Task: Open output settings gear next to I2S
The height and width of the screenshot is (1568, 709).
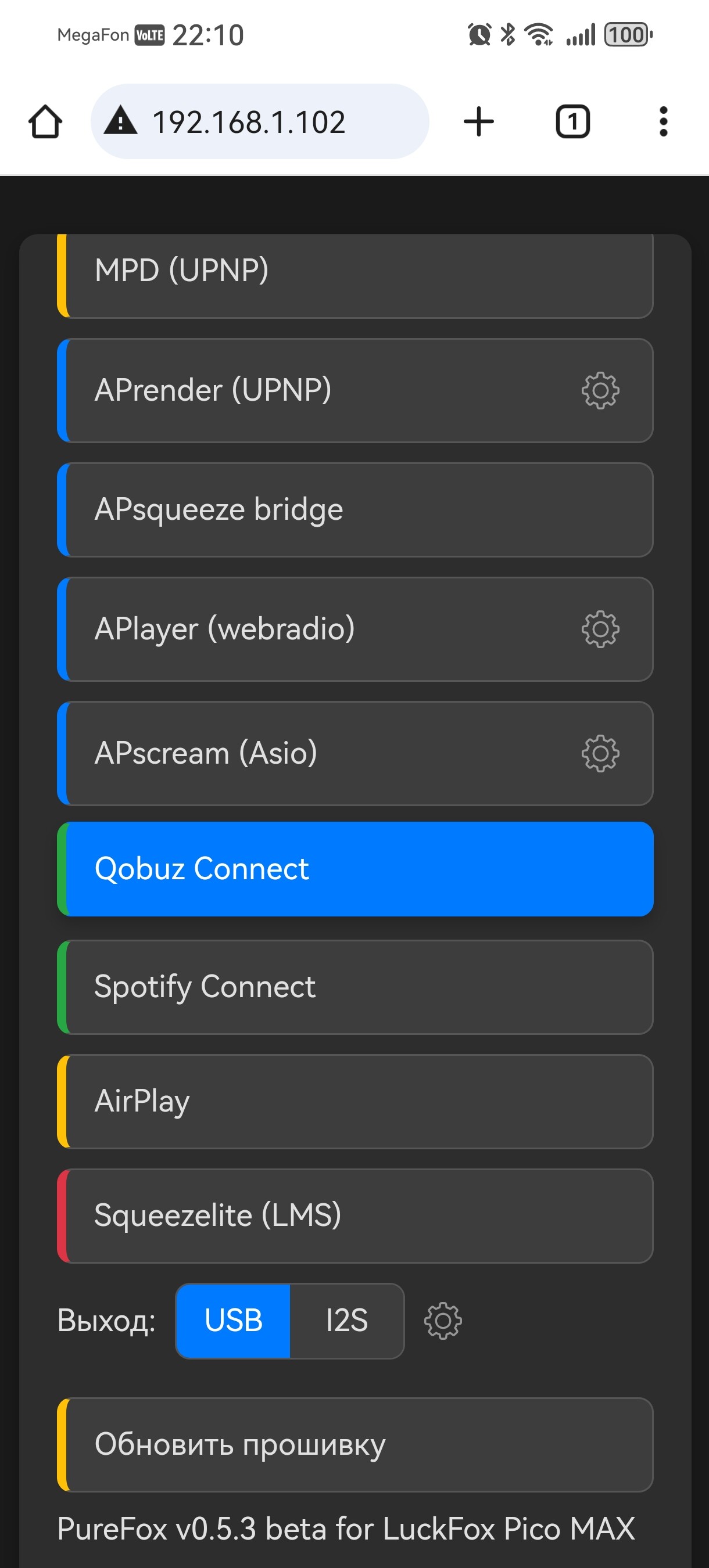Action: pos(443,1320)
